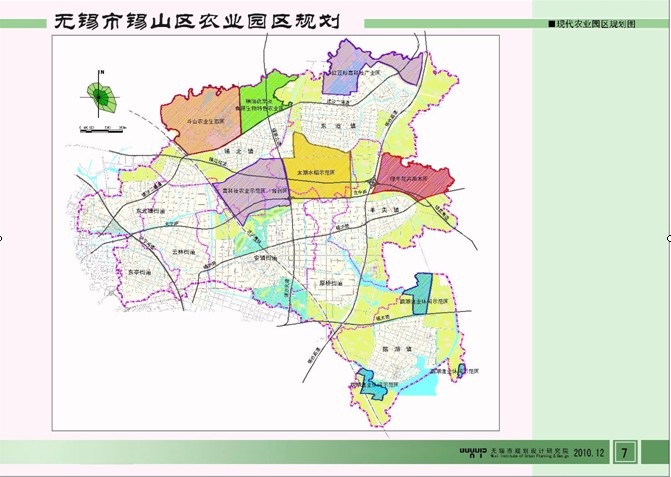
Task: Click the map scale bar
Action: click(100, 128)
